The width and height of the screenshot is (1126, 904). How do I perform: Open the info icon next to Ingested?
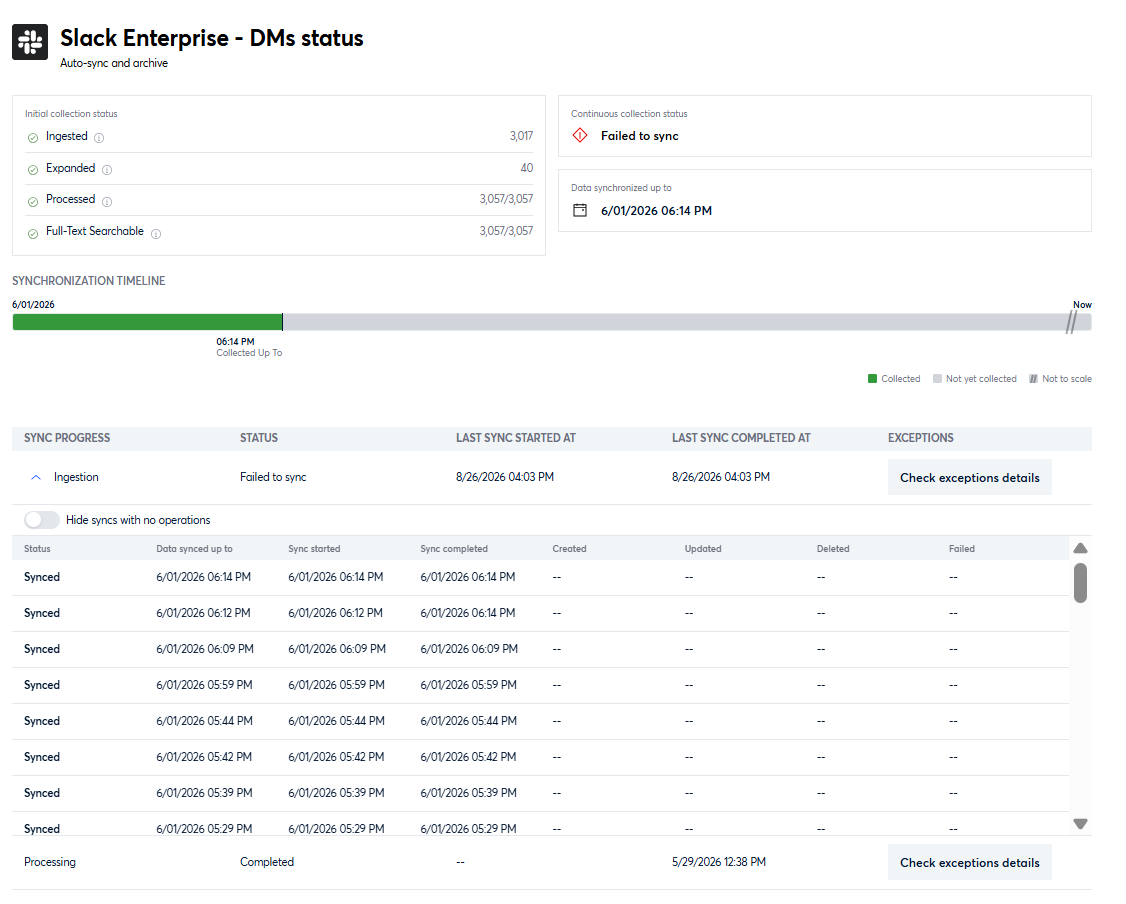pyautogui.click(x=99, y=138)
